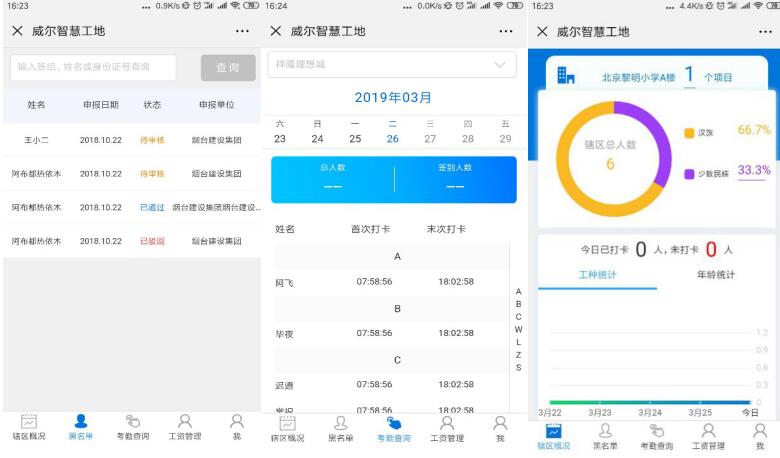
Task: Jump to letter W in the alphabet index
Action: (518, 329)
